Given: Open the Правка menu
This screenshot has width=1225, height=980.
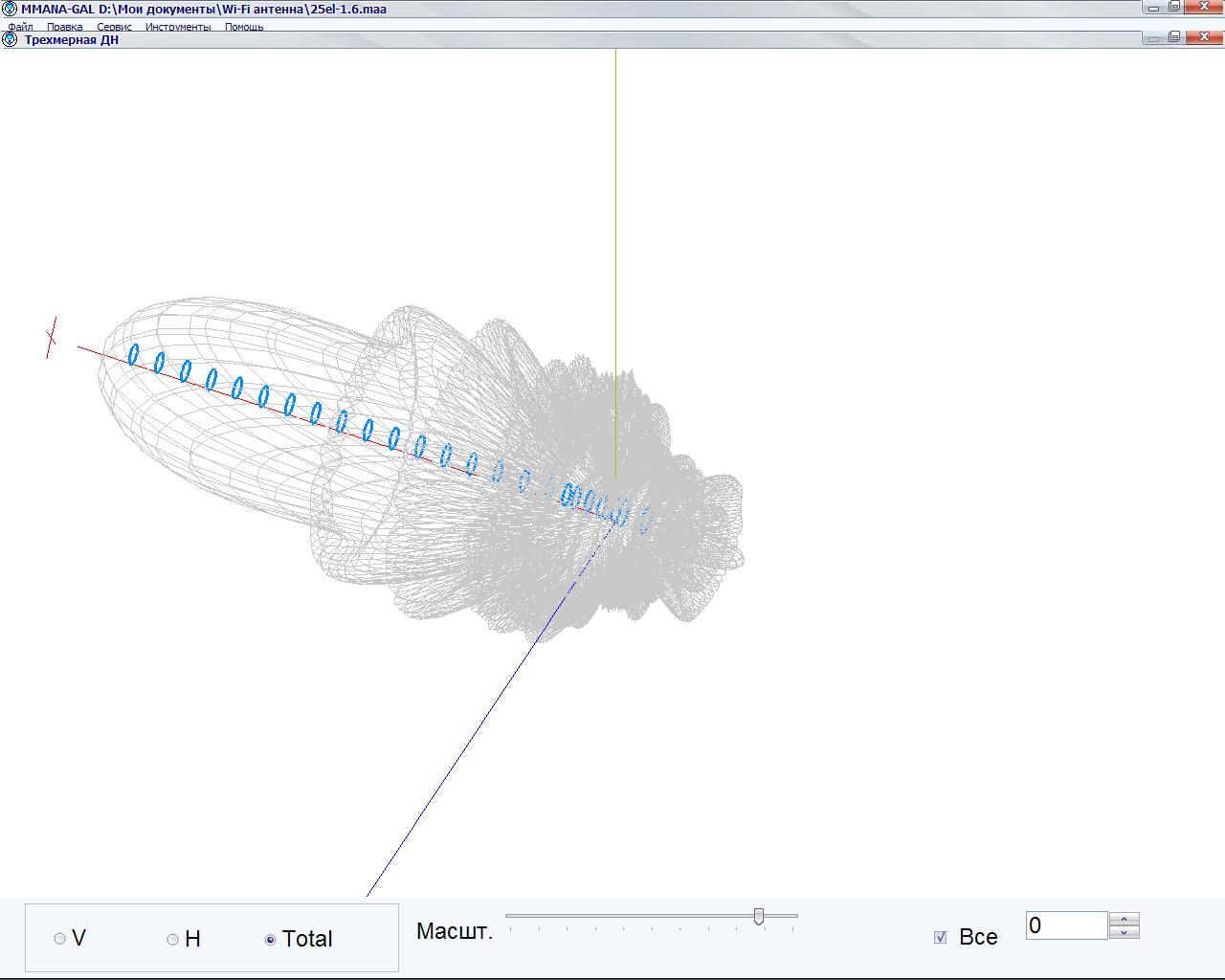Looking at the screenshot, I should coord(64,27).
